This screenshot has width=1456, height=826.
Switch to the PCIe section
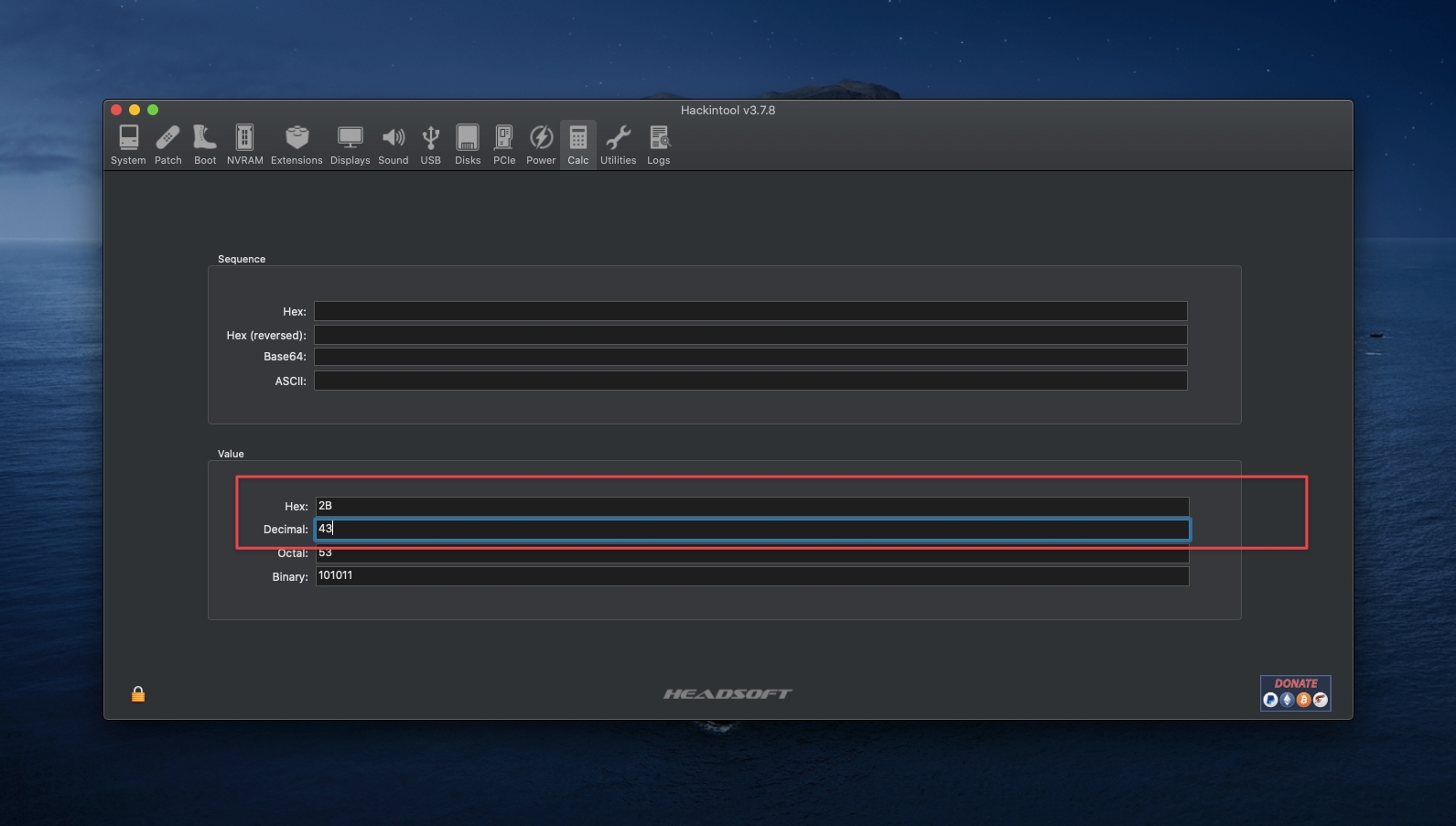tap(504, 145)
